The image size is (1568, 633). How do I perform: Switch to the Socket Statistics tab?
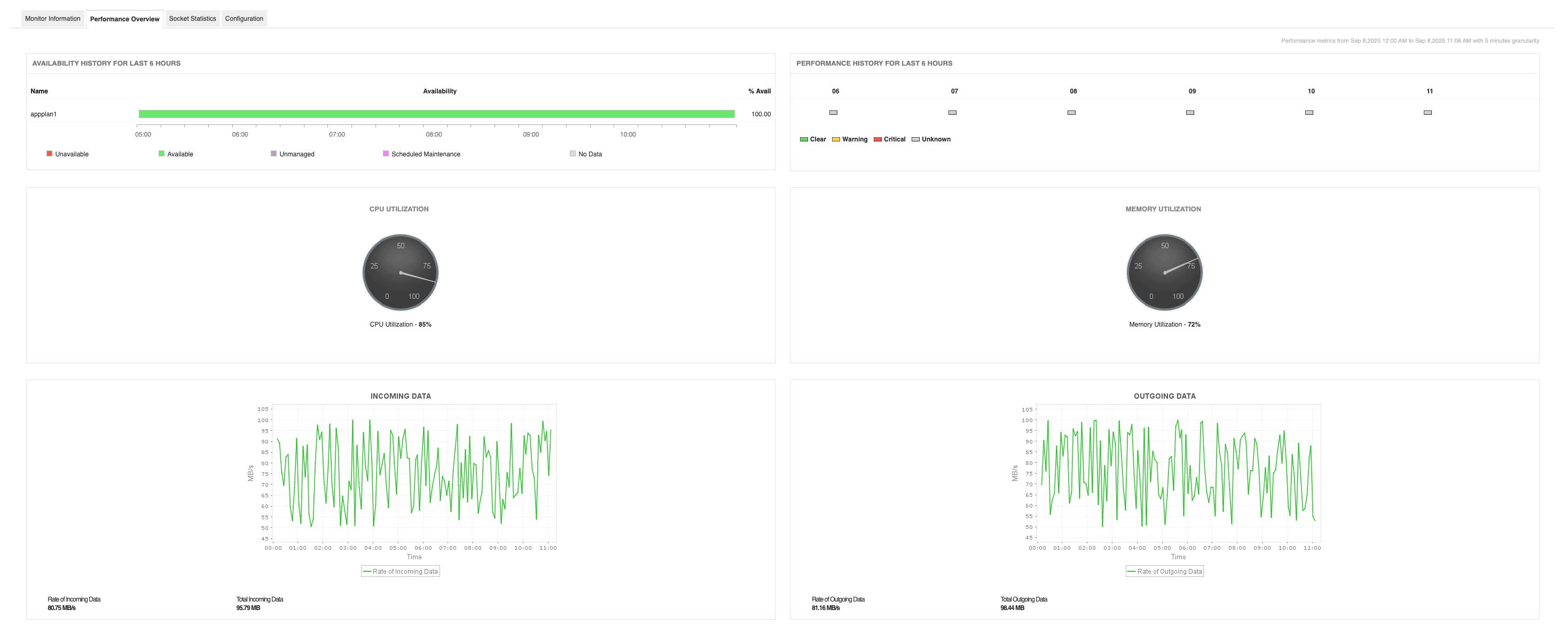[x=192, y=18]
